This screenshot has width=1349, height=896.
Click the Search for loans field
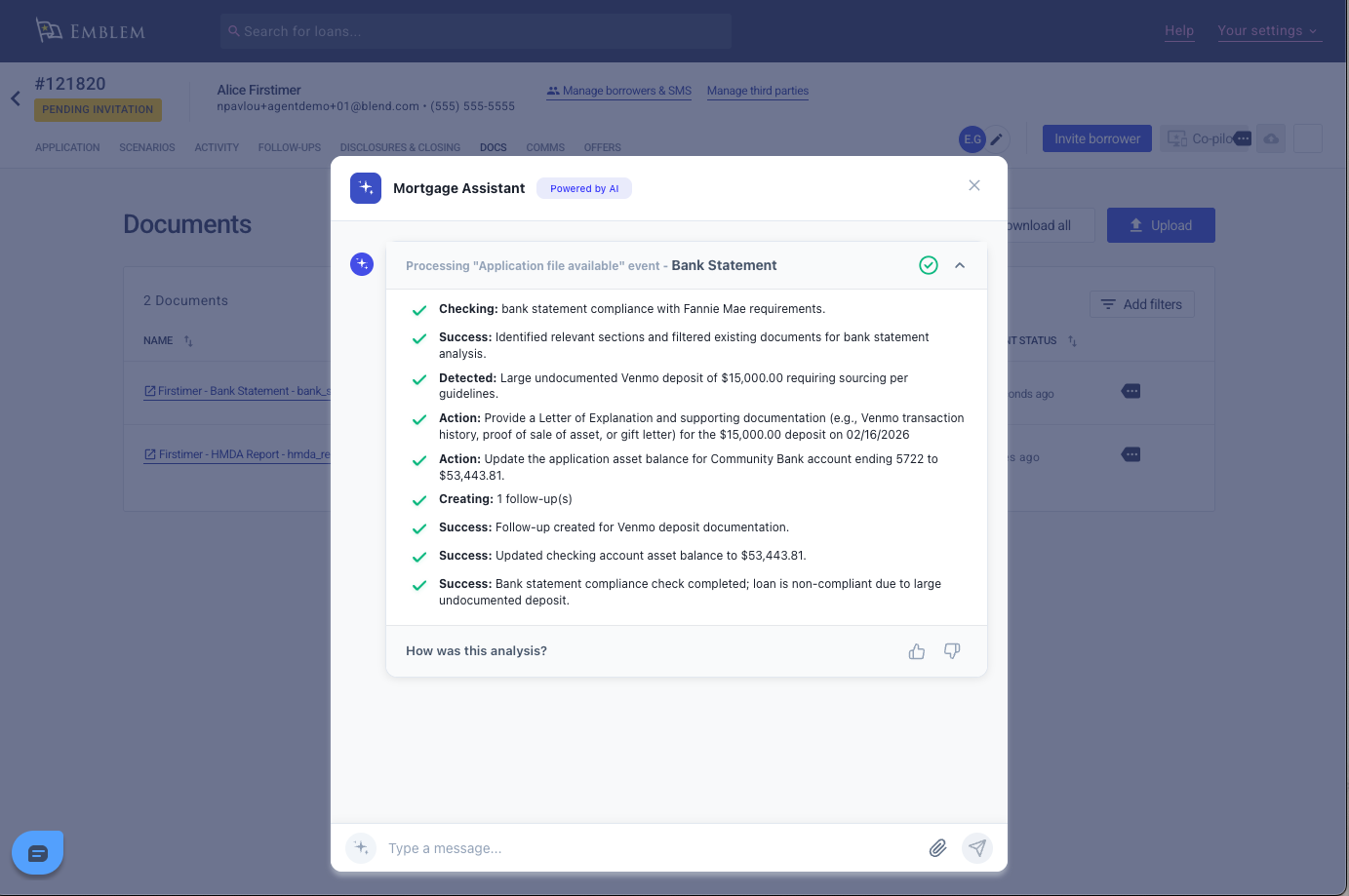point(476,31)
